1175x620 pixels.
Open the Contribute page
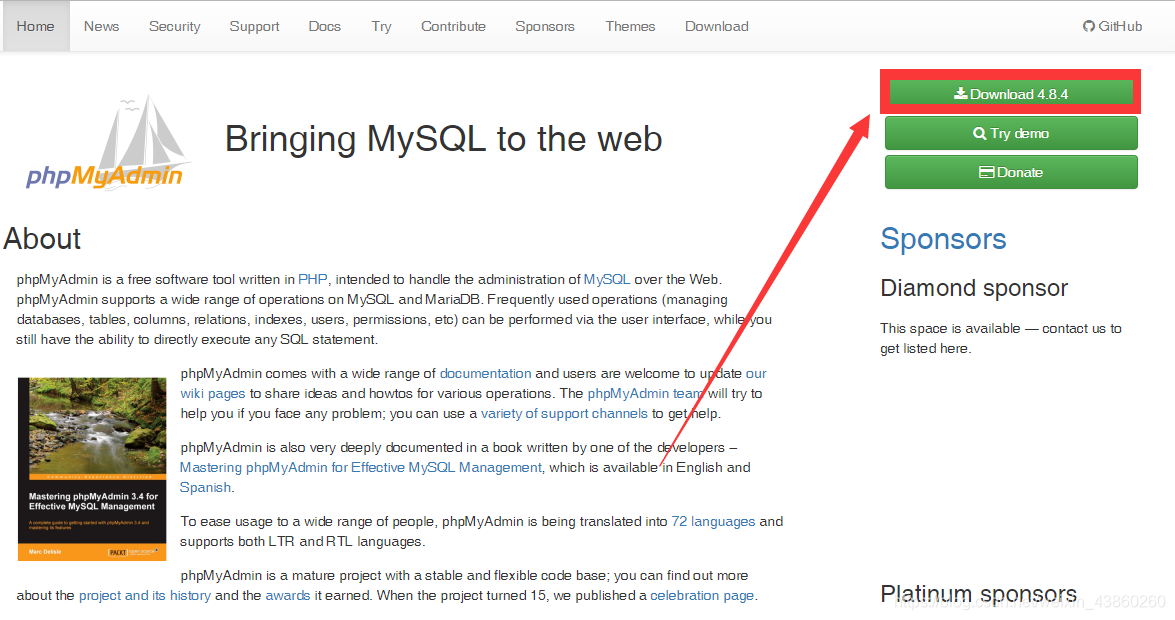click(x=453, y=26)
